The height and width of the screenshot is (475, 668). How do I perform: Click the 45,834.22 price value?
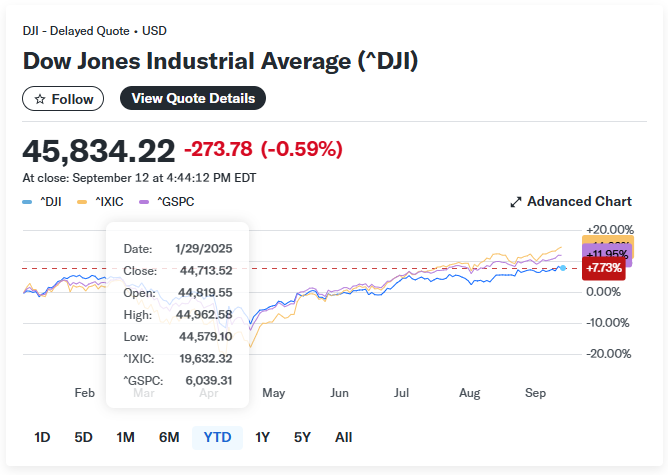[98, 151]
